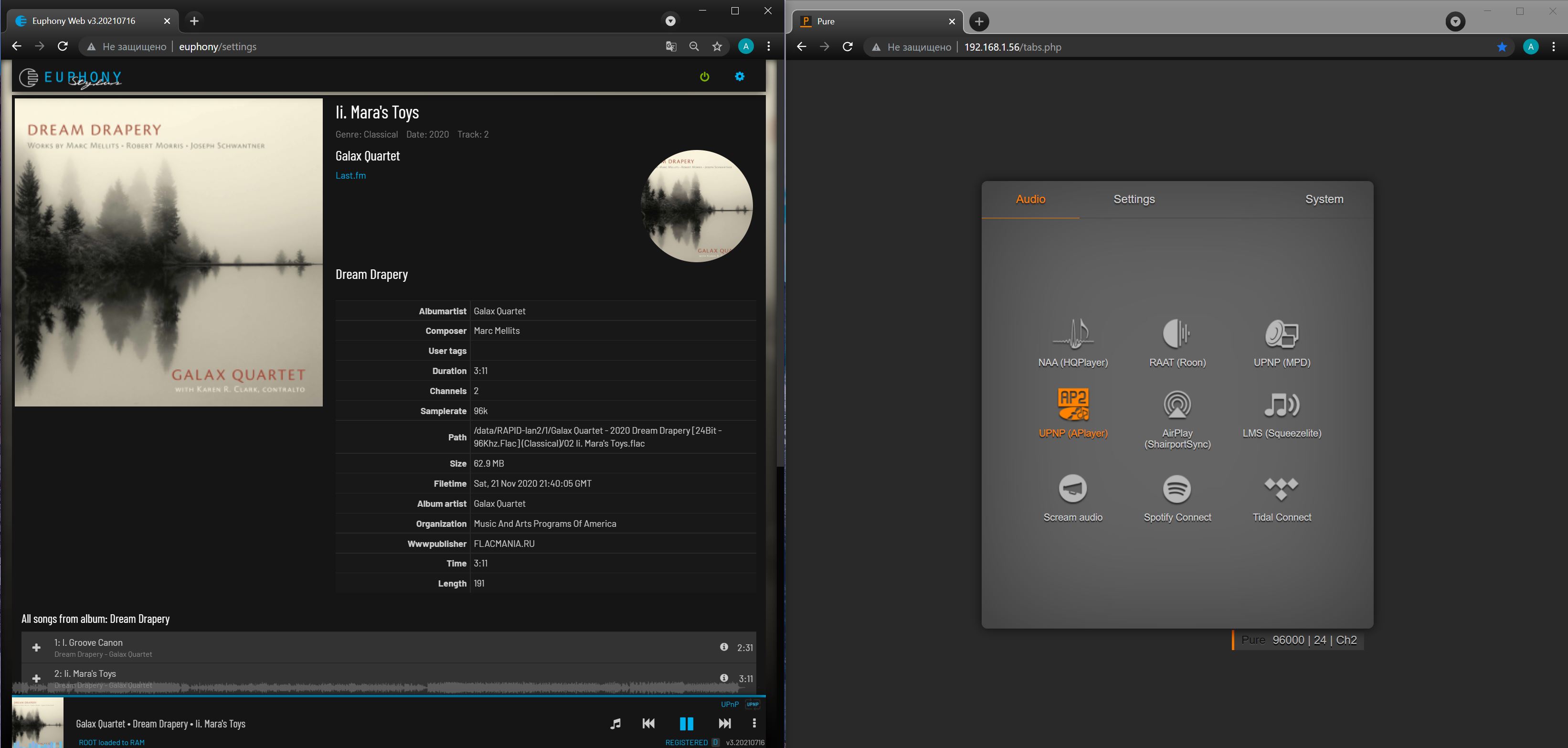Pause playback in Euphony player bar
This screenshot has width=1568, height=748.
686,723
